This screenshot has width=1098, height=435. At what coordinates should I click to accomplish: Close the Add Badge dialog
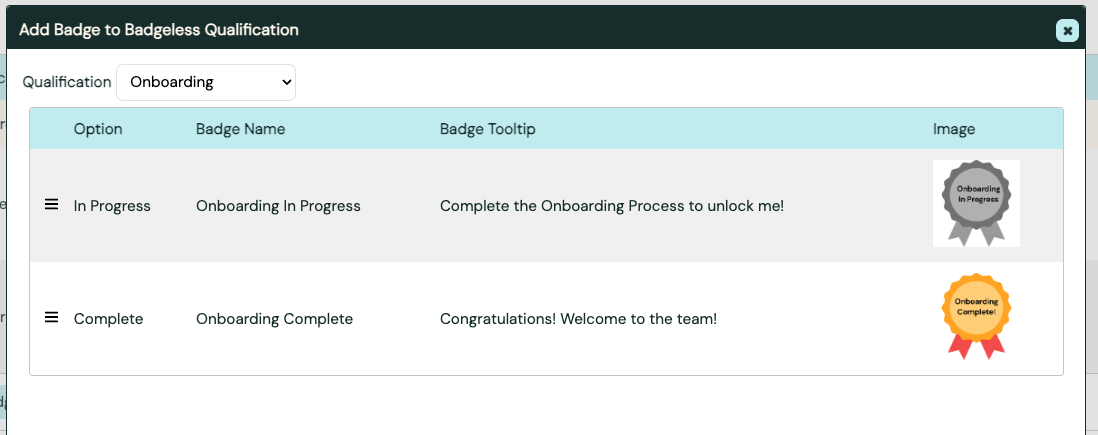tap(1067, 30)
